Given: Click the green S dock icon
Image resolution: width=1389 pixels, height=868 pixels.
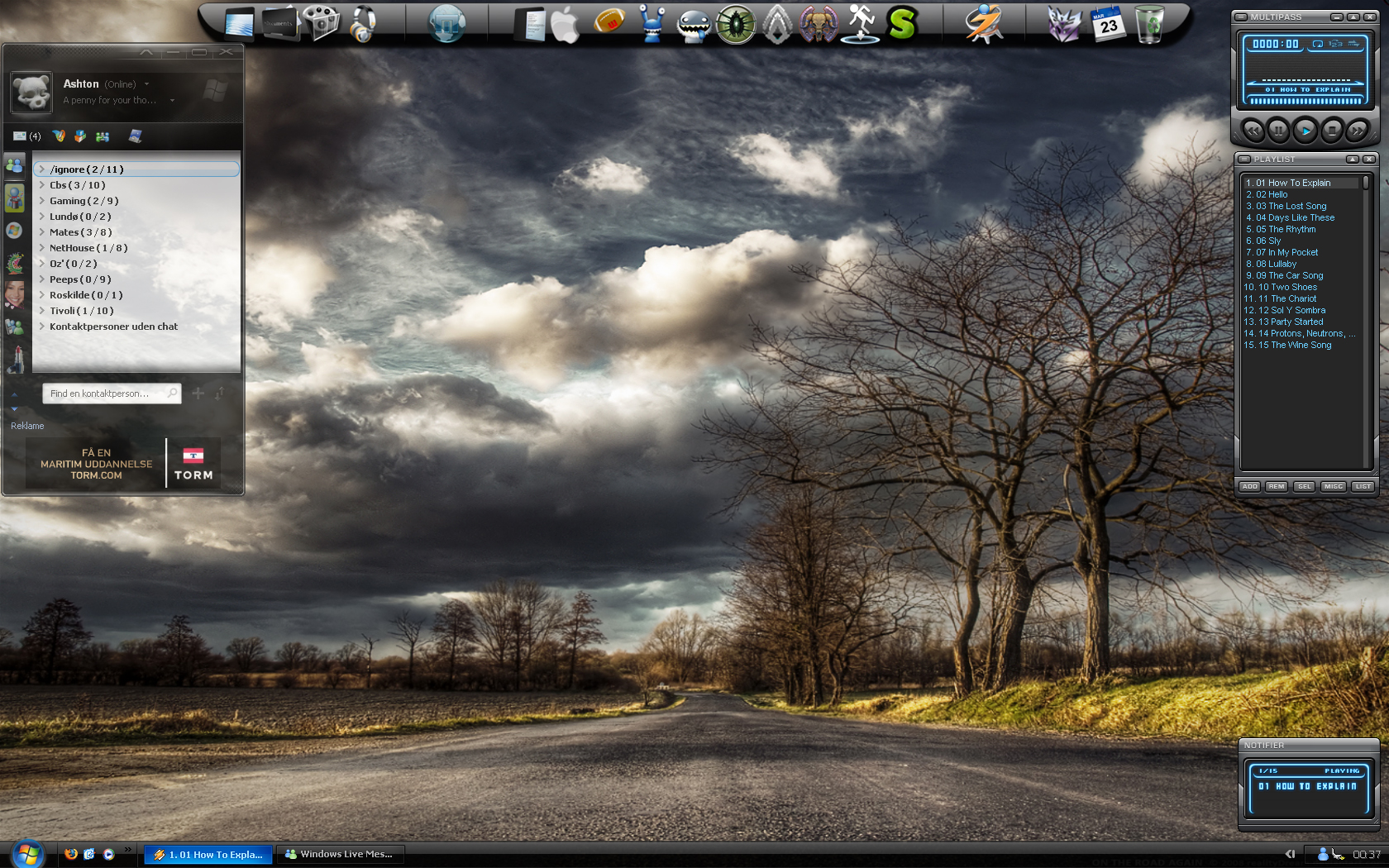Looking at the screenshot, I should (902, 23).
